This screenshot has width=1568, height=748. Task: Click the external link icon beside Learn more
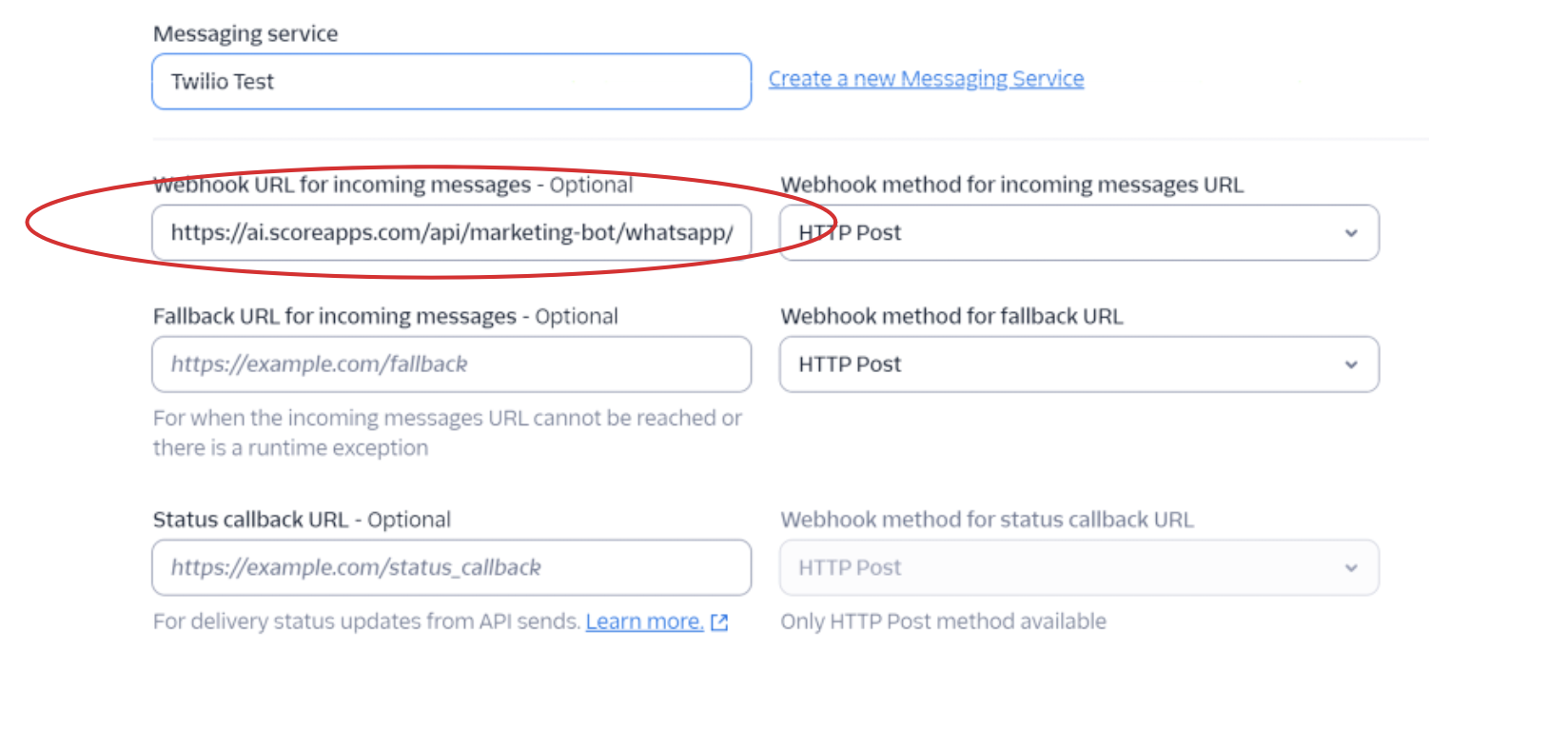pyautogui.click(x=719, y=622)
